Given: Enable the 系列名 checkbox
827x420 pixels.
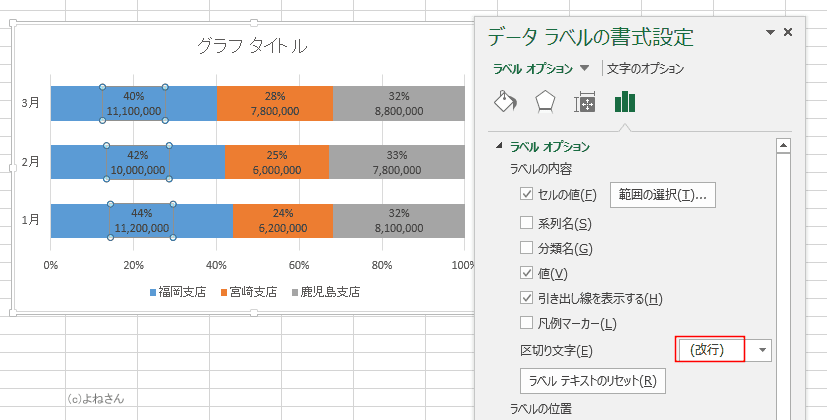Looking at the screenshot, I should [x=526, y=222].
